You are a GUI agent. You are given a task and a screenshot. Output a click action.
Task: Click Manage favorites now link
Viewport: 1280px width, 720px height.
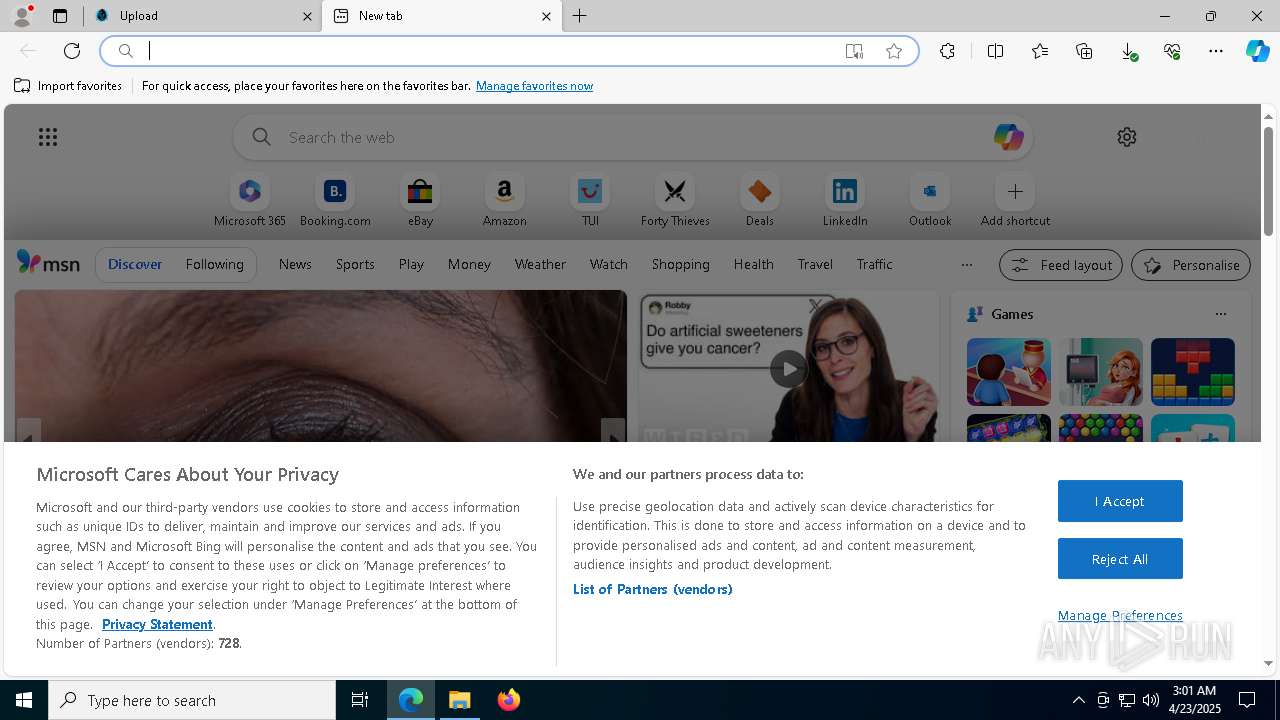534,86
